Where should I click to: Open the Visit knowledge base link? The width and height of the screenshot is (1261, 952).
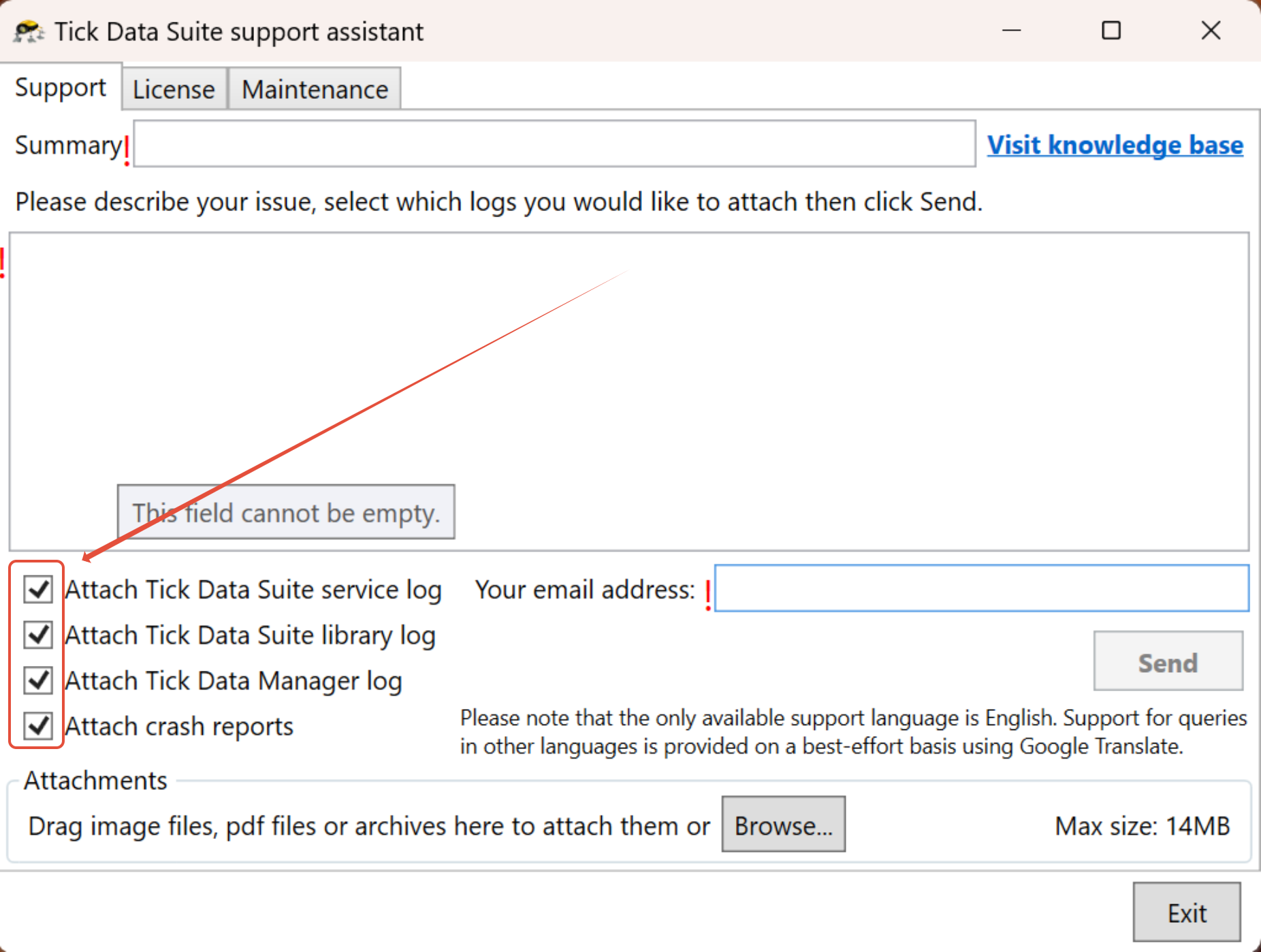click(1115, 145)
